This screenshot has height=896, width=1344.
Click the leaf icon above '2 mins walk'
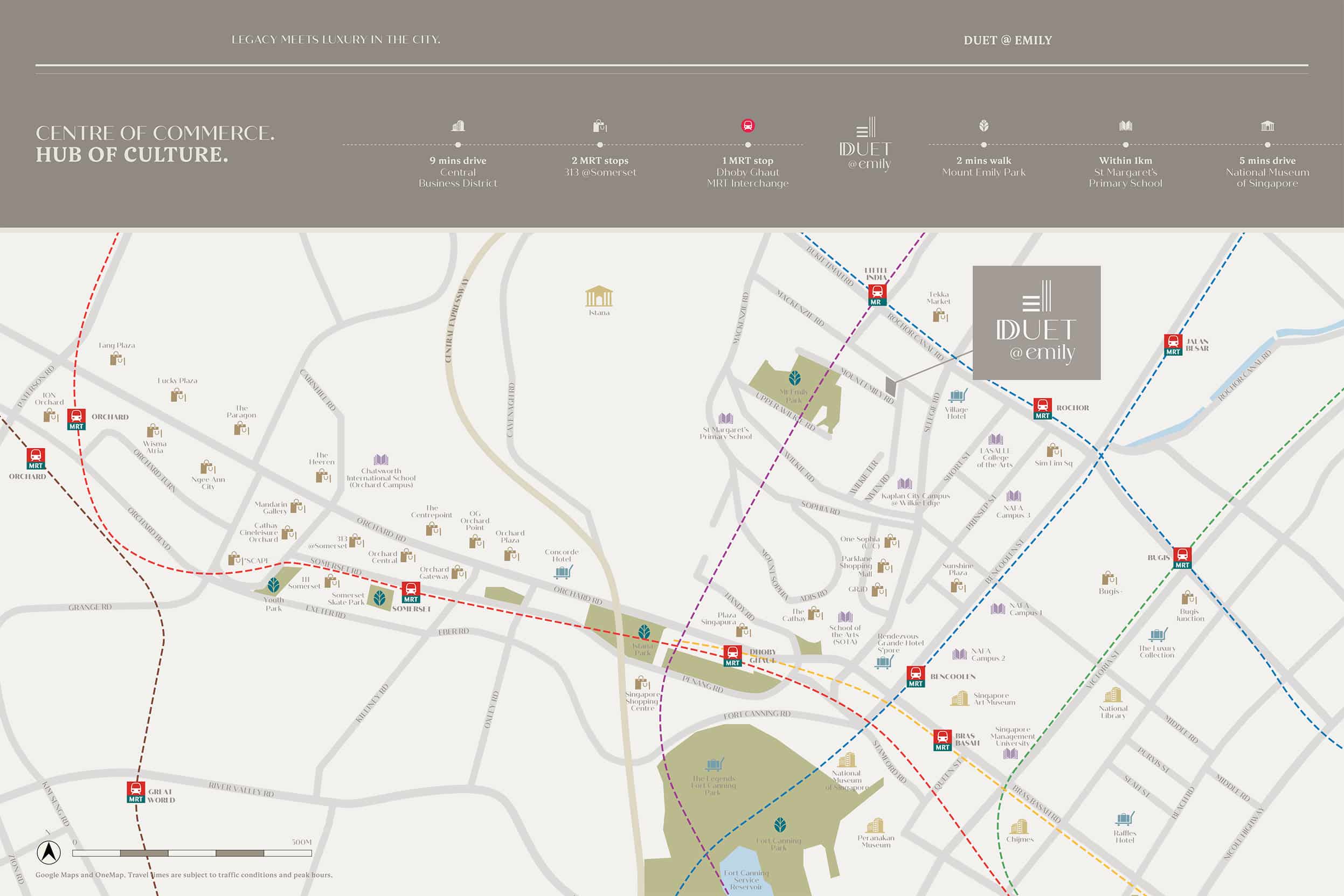[984, 125]
